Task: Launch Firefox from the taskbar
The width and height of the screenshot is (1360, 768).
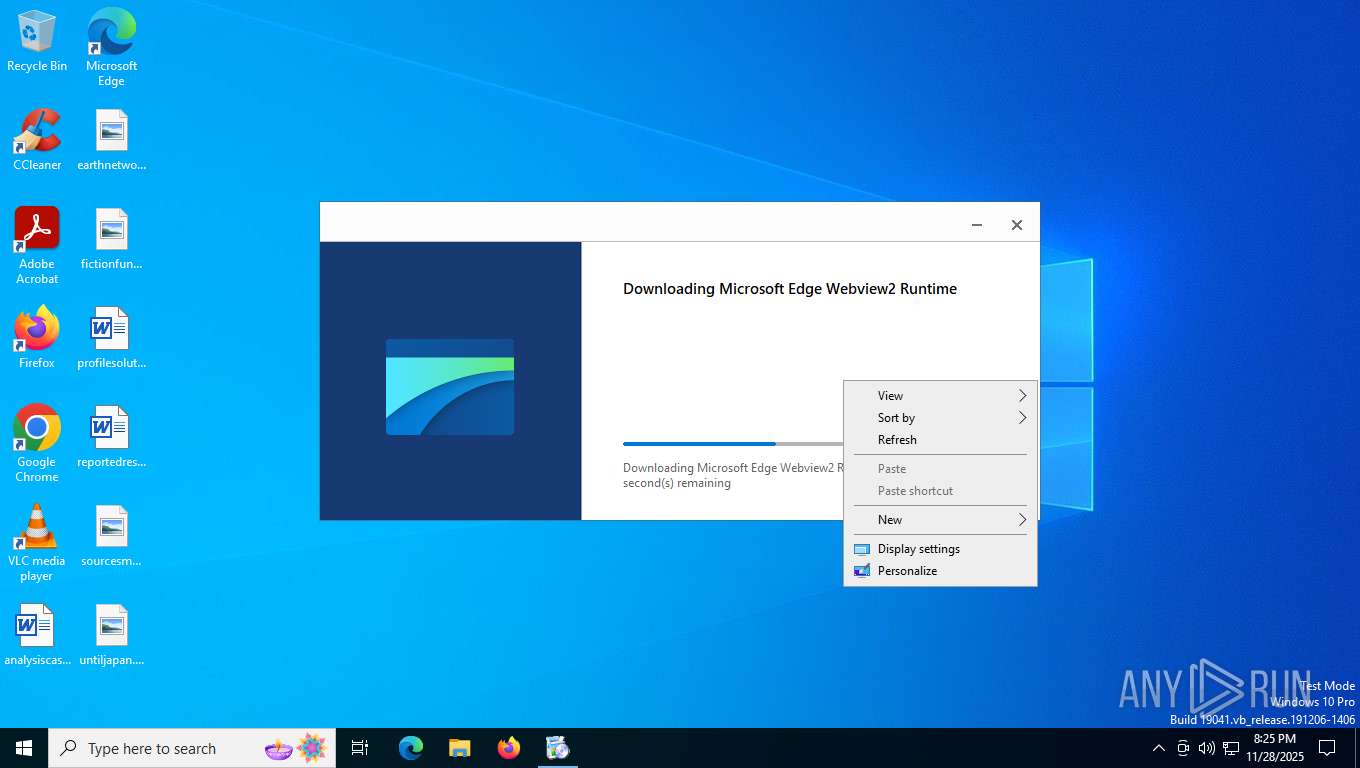Action: (509, 748)
